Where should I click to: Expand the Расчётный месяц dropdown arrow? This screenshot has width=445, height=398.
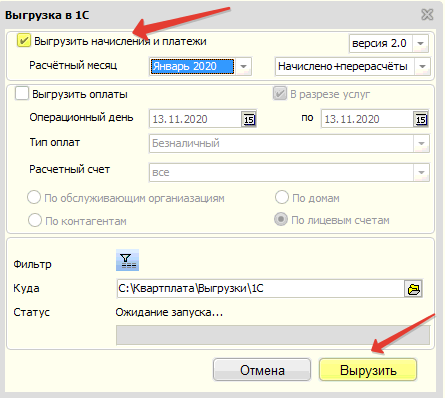point(243,66)
